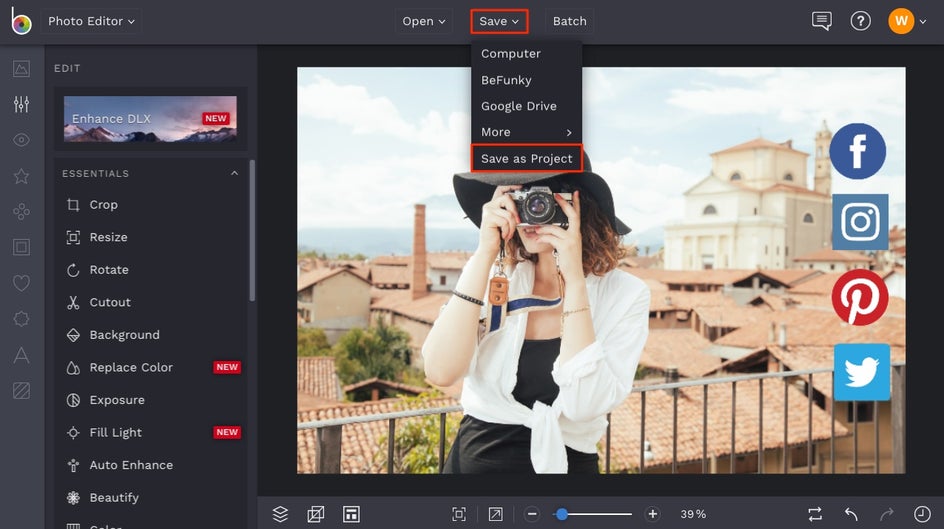Open the Image Manager sidebar icon
This screenshot has width=944, height=529.
coord(21,69)
